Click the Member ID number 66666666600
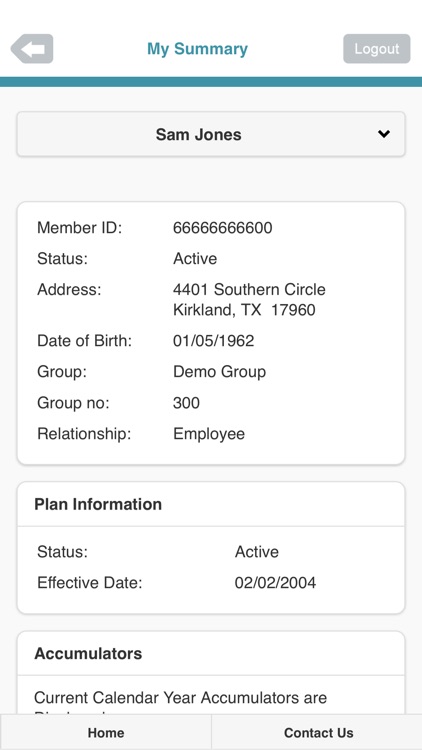 tap(222, 228)
